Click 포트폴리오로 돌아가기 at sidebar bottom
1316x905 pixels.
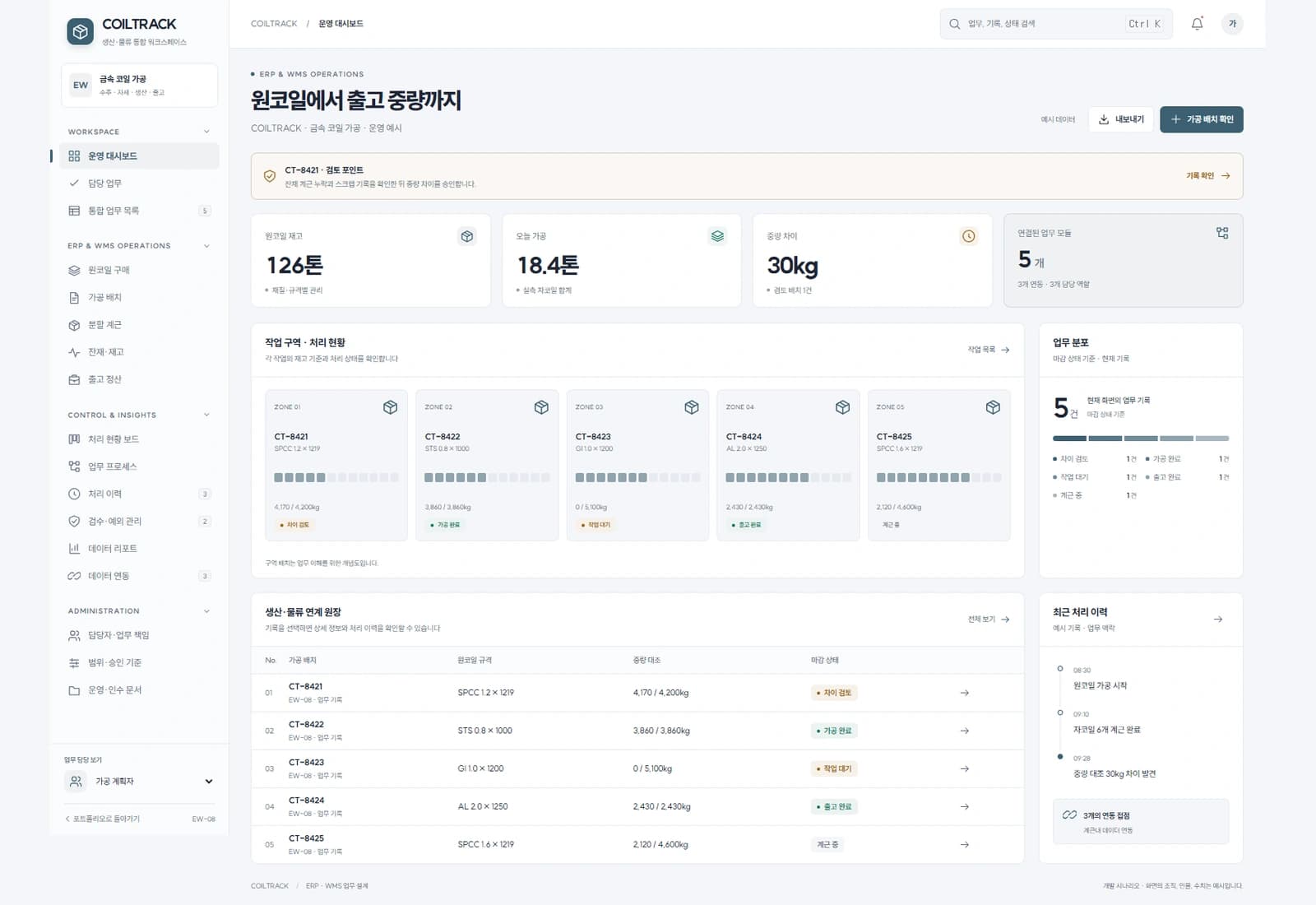[x=103, y=819]
